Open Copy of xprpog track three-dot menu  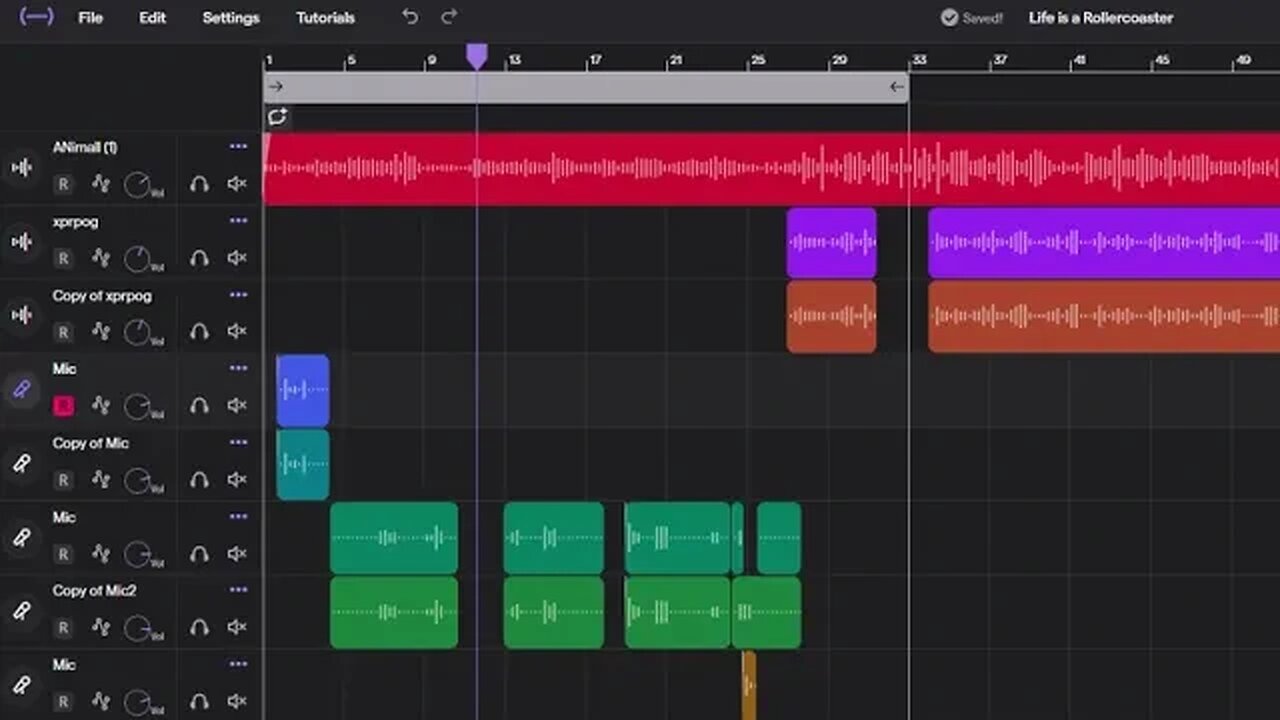[x=238, y=295]
